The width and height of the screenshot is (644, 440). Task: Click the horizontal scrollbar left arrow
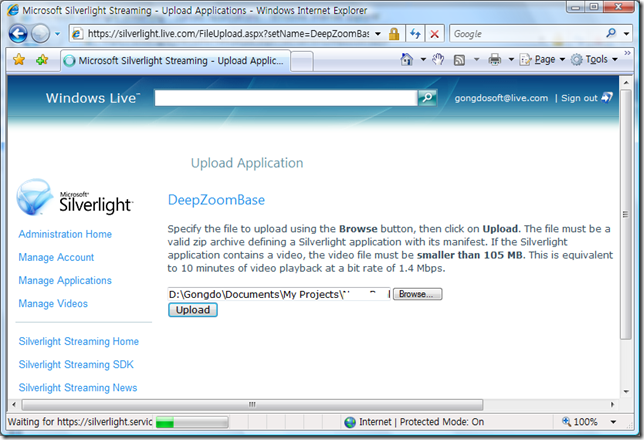pos(14,405)
